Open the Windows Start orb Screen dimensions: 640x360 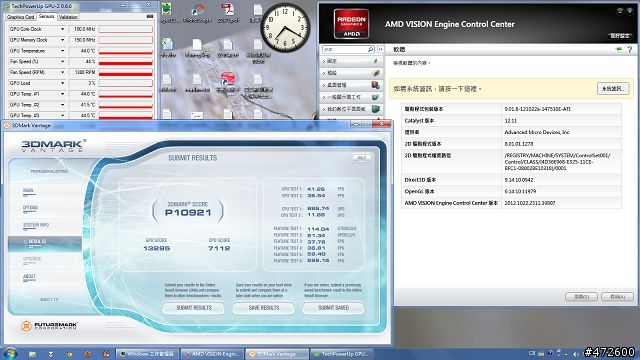[10, 353]
